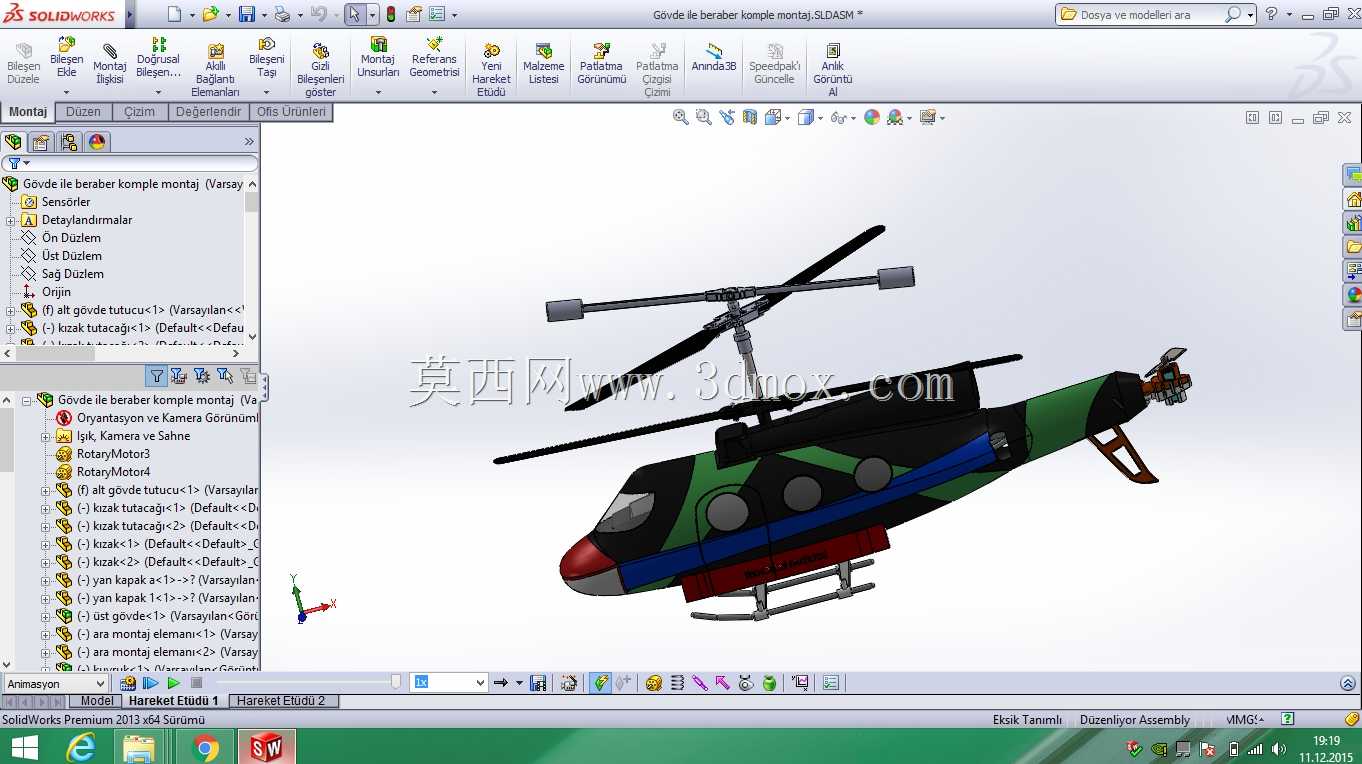This screenshot has height=764, width=1362.
Task: Click the Anında3B tool
Action: coord(714,57)
